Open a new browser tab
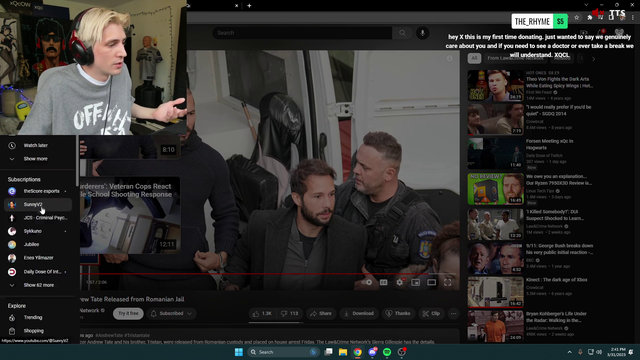Screen dimensions: 640x360 pyautogui.click(x=249, y=6)
